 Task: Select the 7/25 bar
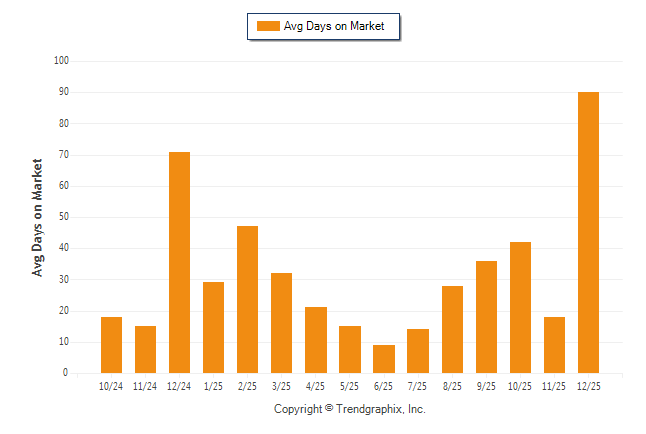pos(418,351)
